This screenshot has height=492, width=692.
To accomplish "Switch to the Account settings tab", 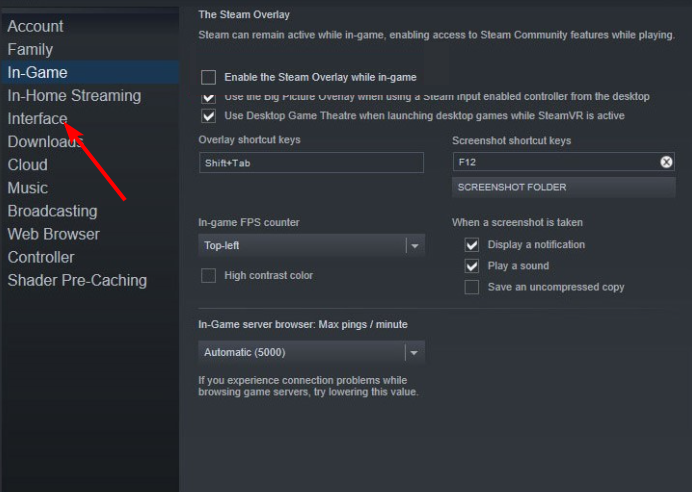I will coord(35,26).
